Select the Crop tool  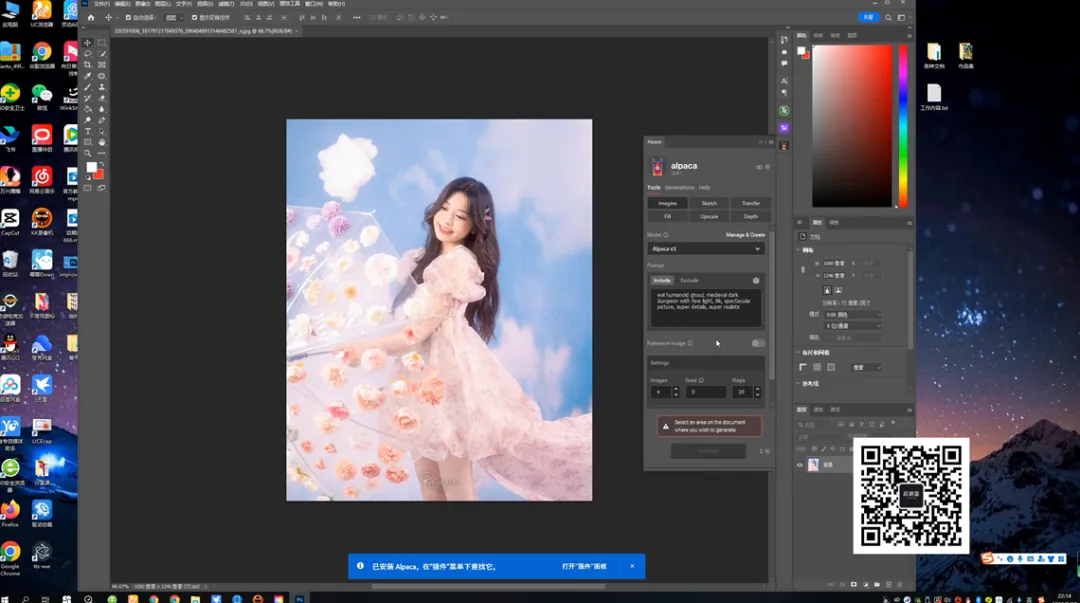point(88,65)
